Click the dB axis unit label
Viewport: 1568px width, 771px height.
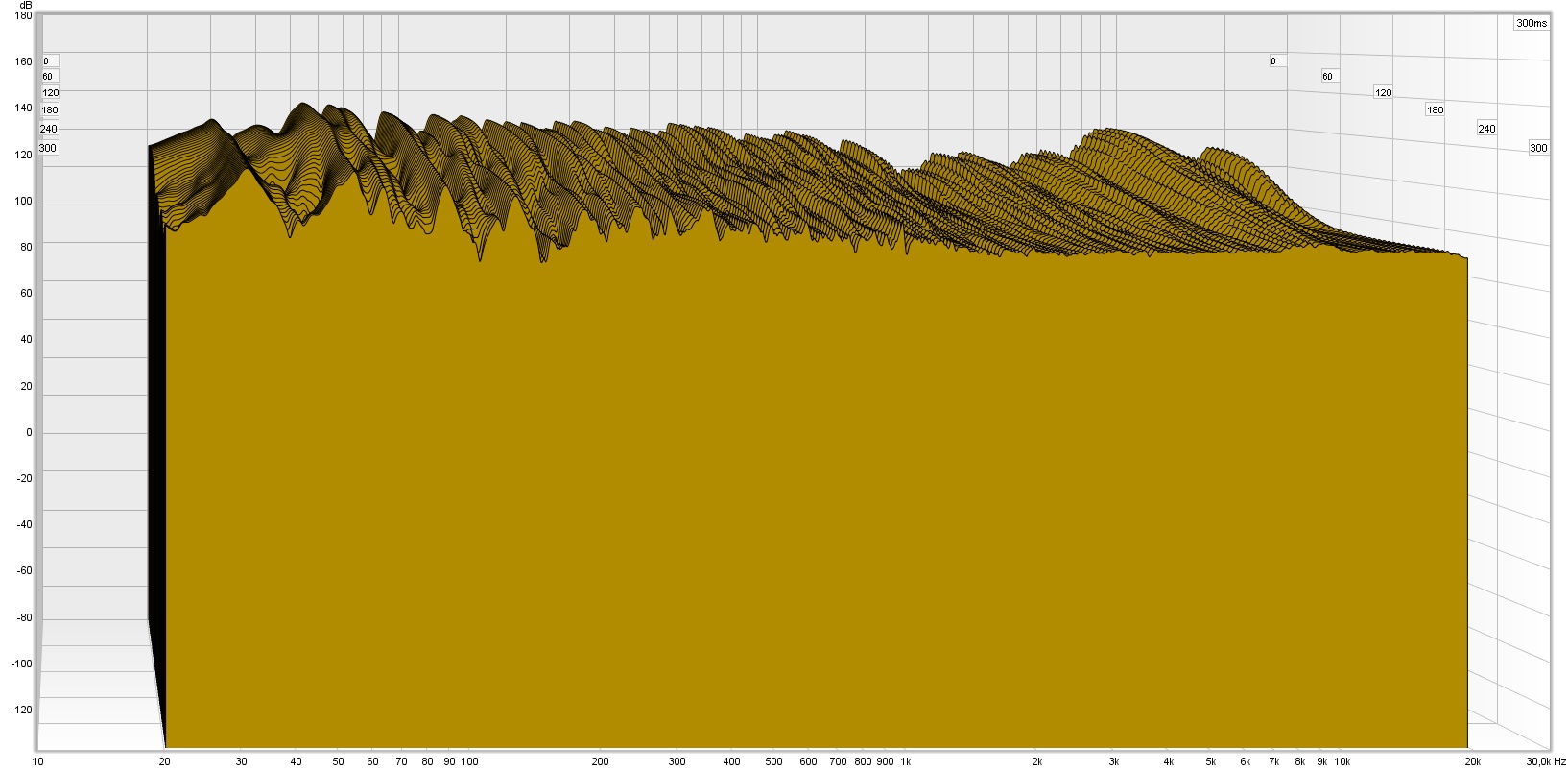25,5
